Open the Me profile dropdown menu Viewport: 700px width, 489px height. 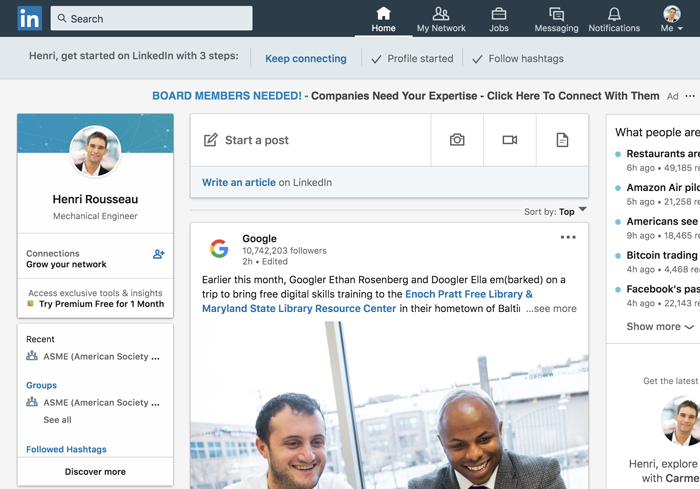[670, 18]
